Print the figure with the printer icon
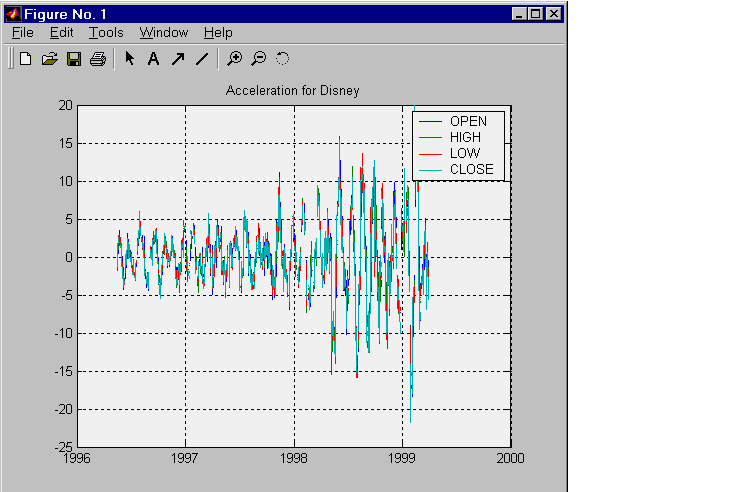The height and width of the screenshot is (492, 740). click(97, 59)
